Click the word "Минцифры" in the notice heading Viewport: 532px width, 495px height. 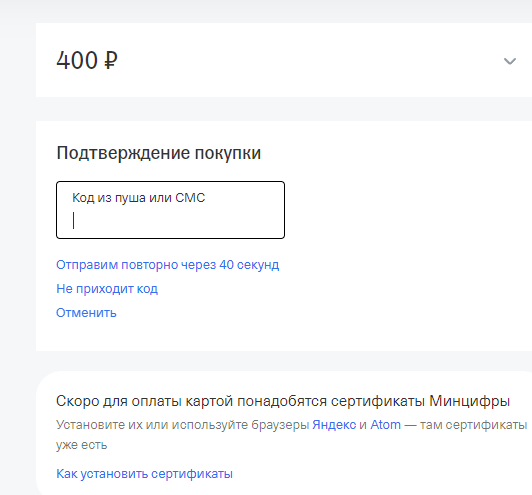point(470,401)
